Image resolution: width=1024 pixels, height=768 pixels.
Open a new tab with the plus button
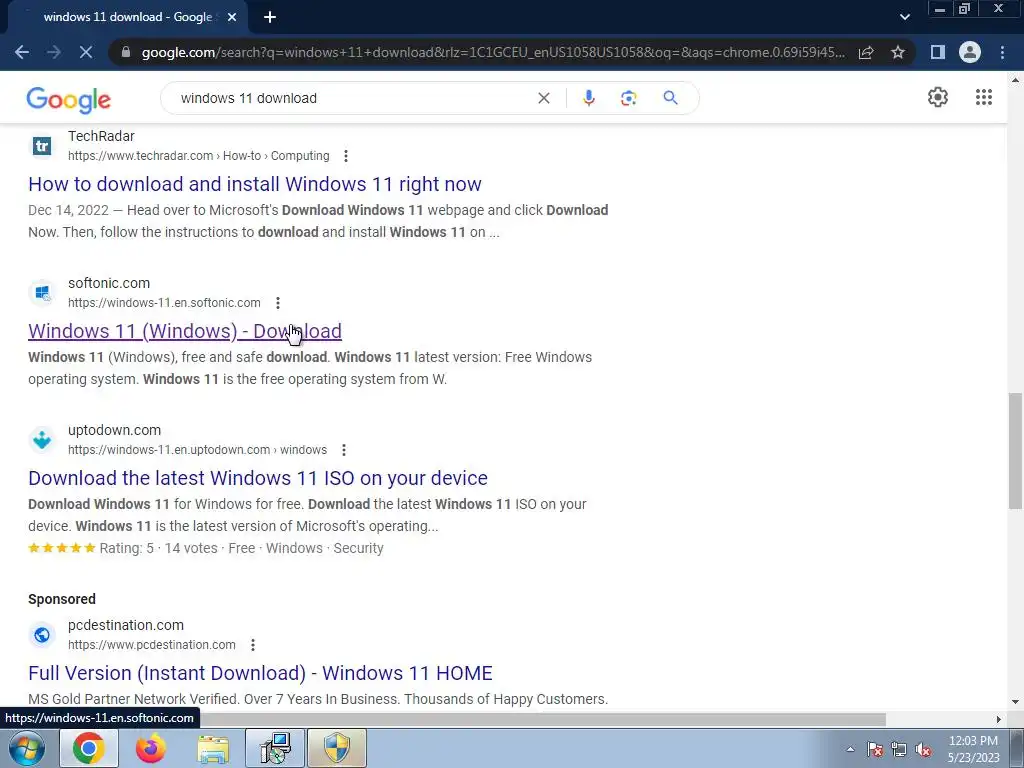[x=270, y=17]
